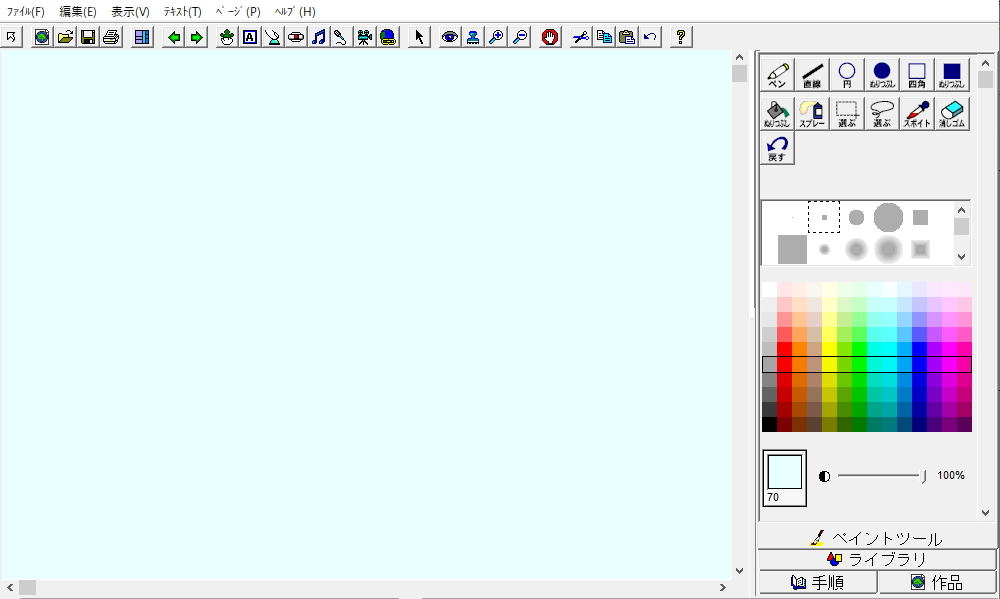Image resolution: width=1000 pixels, height=599 pixels.
Task: Open a file with the folder icon
Action: coord(65,37)
